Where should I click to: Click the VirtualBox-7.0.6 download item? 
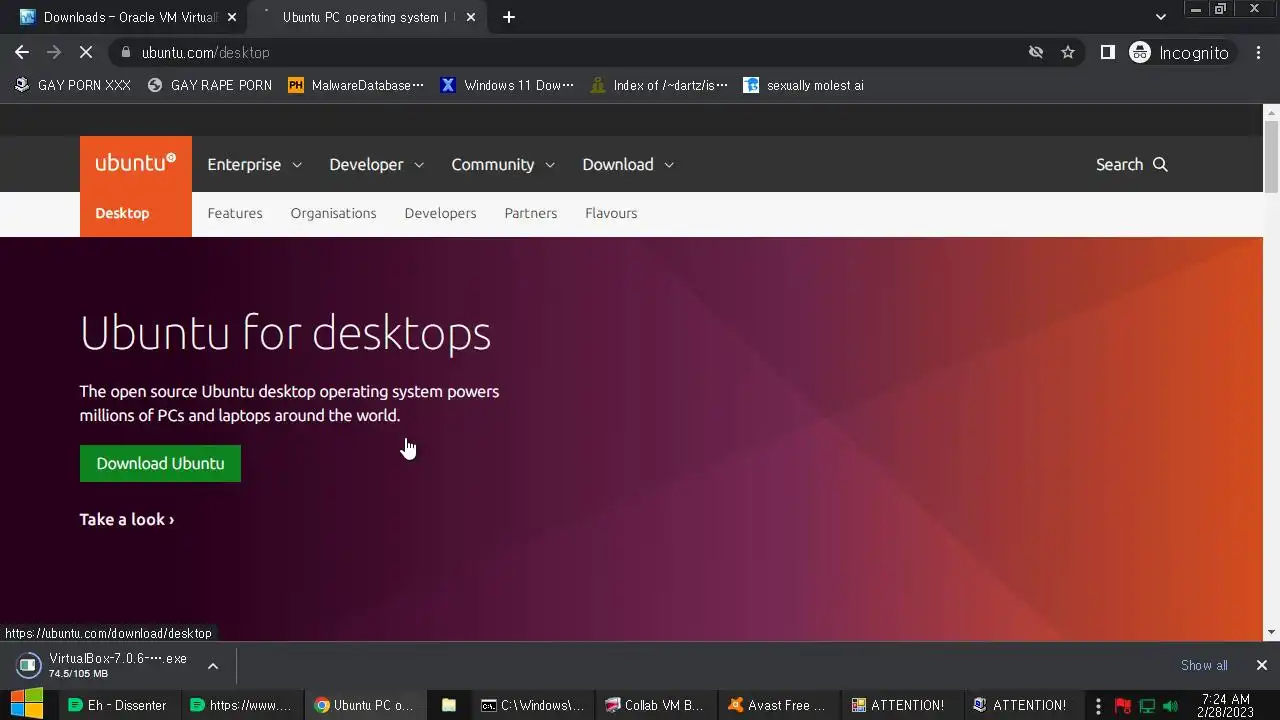pyautogui.click(x=103, y=665)
